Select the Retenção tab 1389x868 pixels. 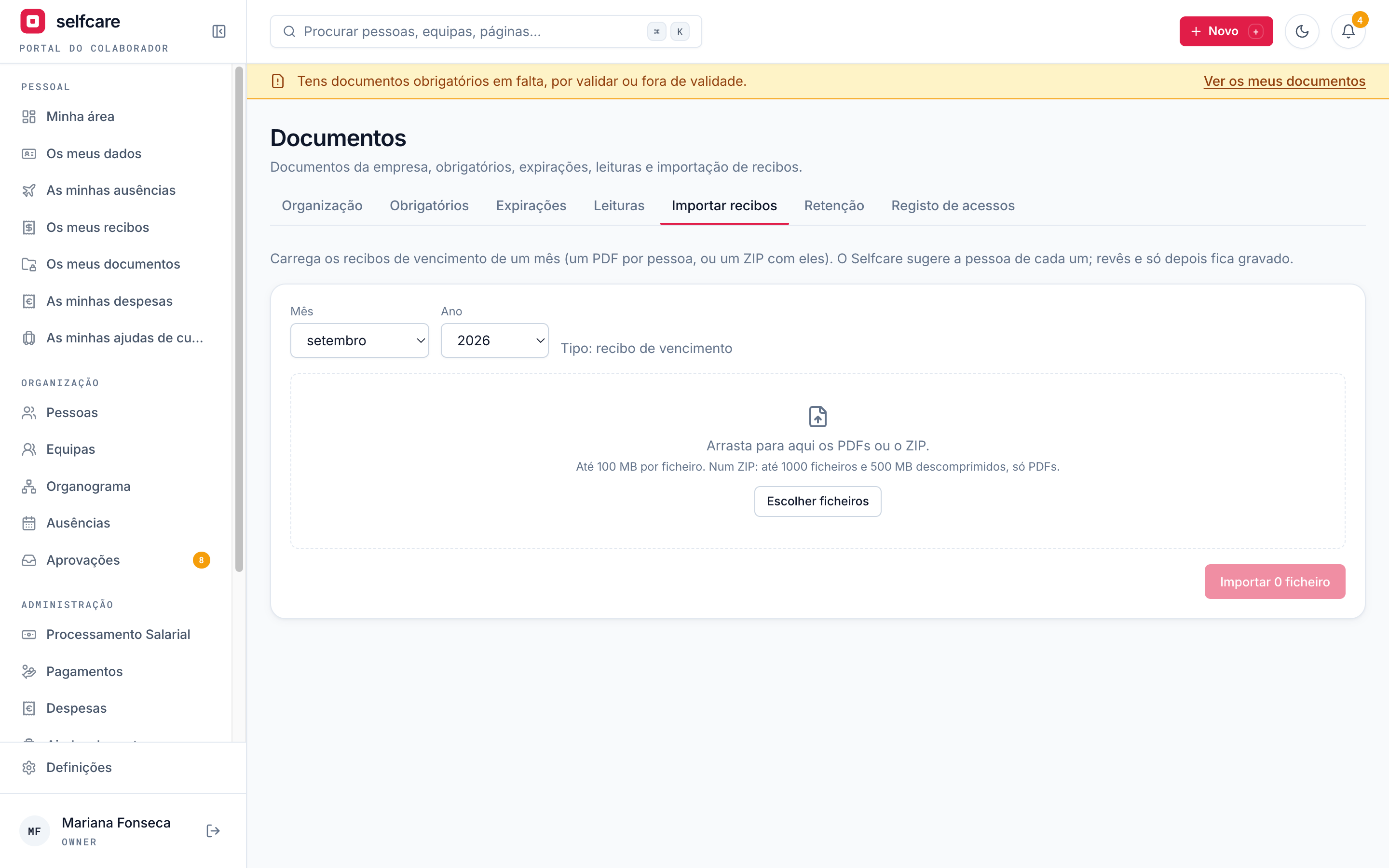(834, 205)
